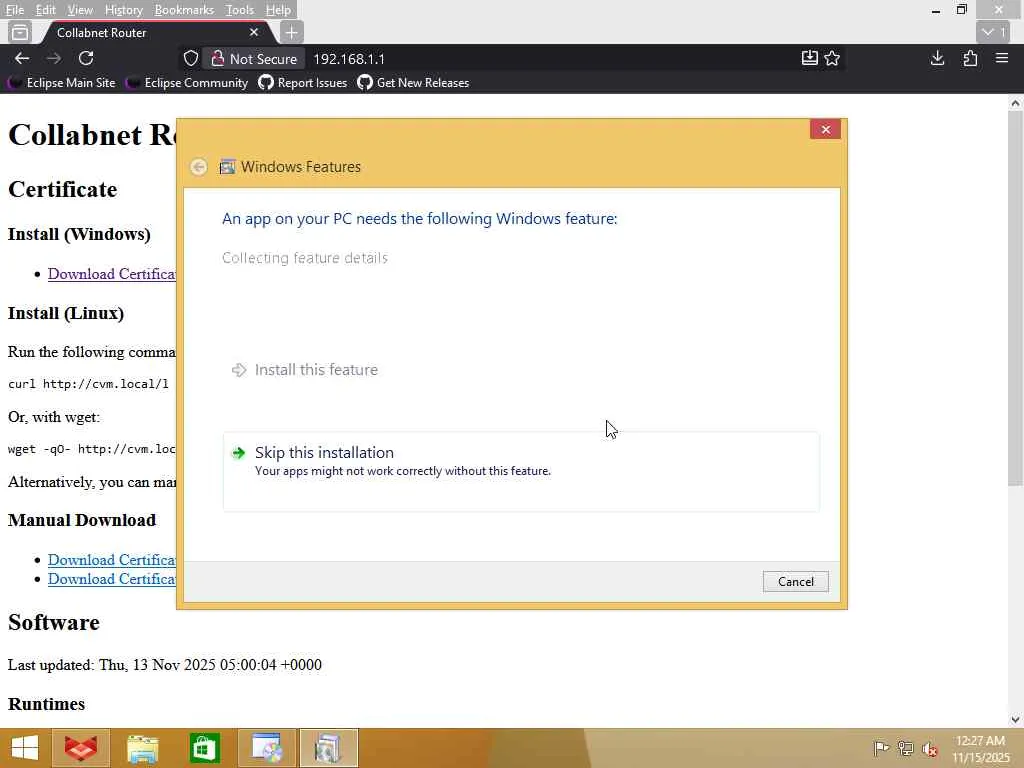Screen dimensions: 1024x768
Task: Click the Not Secure padlock indicator
Action: click(254, 59)
